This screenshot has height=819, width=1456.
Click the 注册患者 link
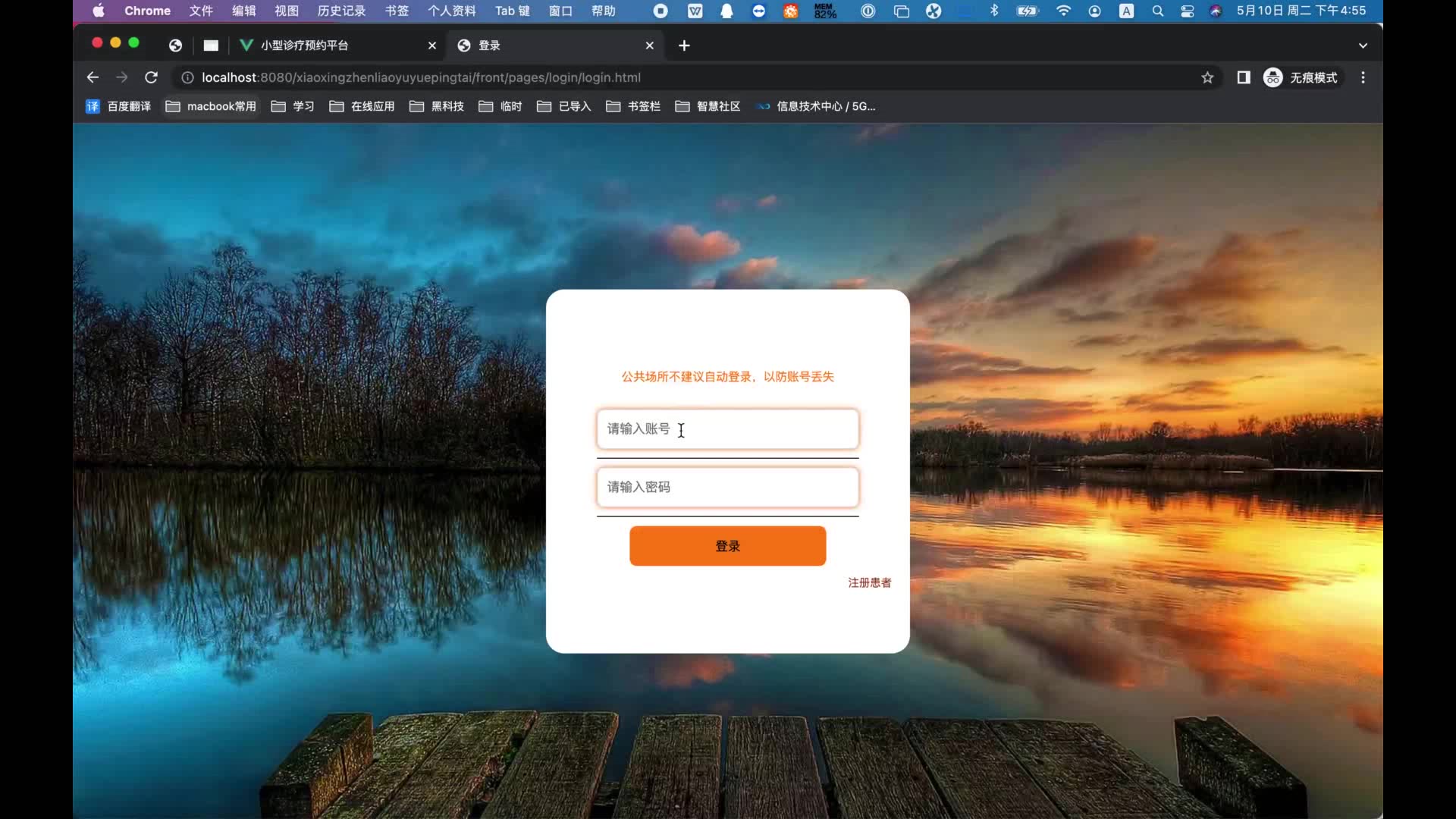tap(869, 582)
